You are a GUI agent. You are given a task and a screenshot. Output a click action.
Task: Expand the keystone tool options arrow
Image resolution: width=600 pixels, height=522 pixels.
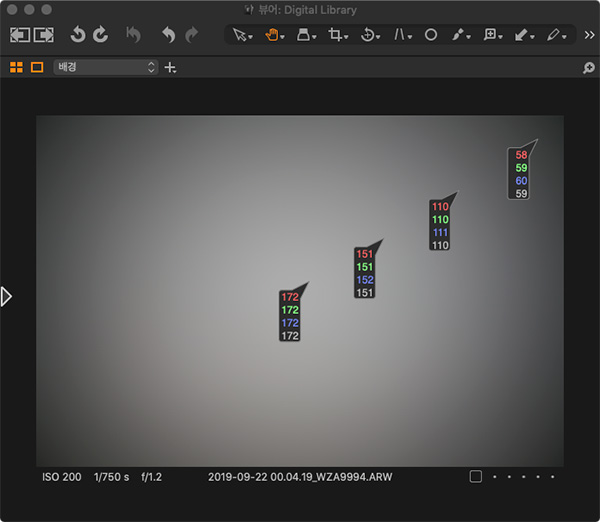pos(409,35)
